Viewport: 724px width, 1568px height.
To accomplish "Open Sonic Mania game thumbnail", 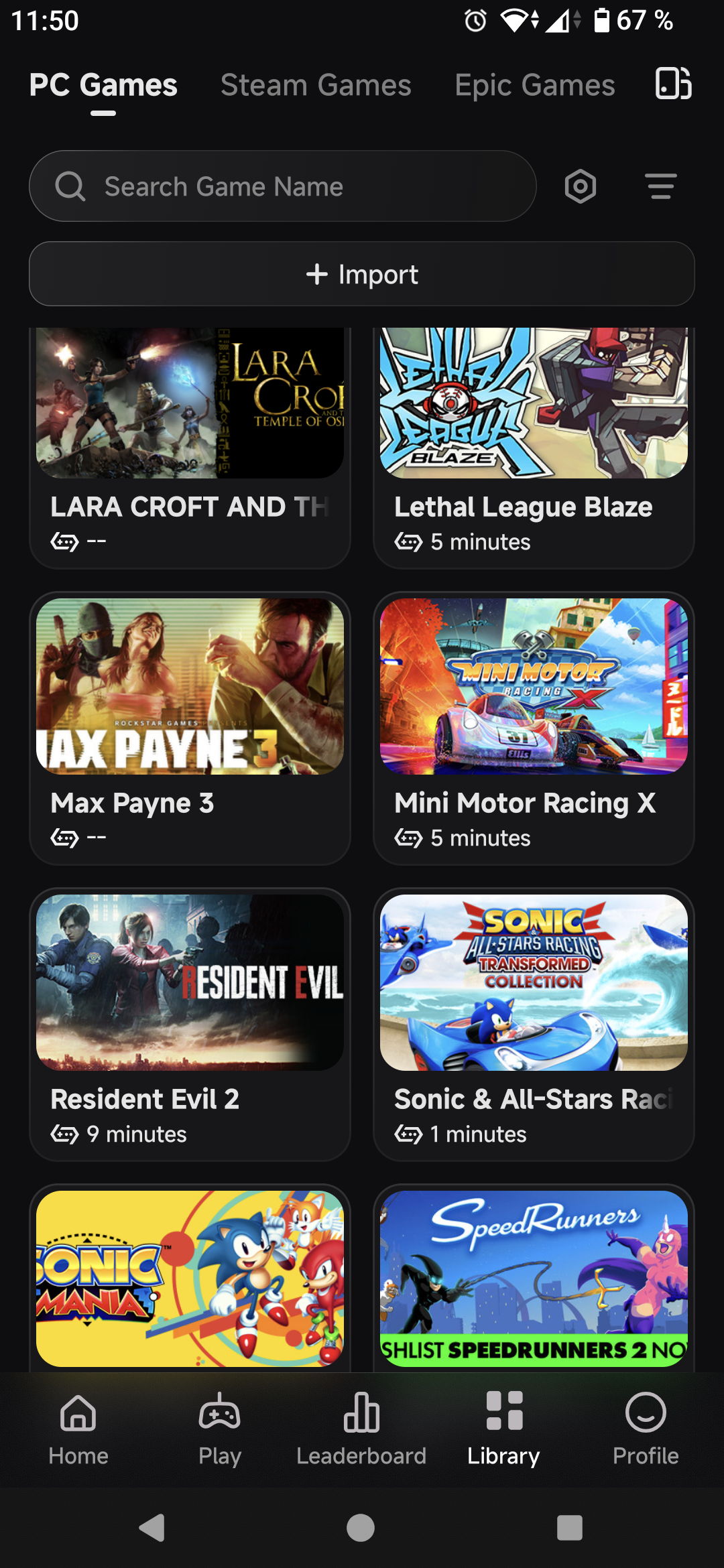I will coord(190,1279).
